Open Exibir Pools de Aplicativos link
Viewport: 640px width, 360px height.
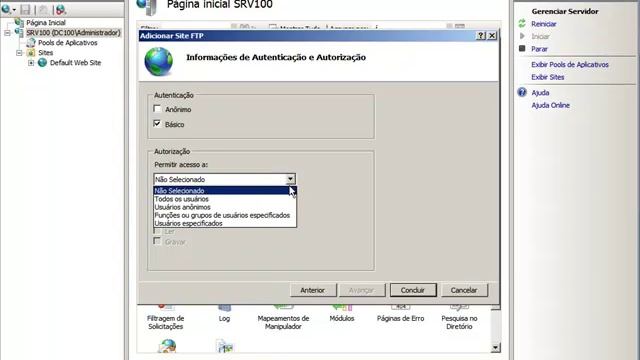click(x=570, y=64)
